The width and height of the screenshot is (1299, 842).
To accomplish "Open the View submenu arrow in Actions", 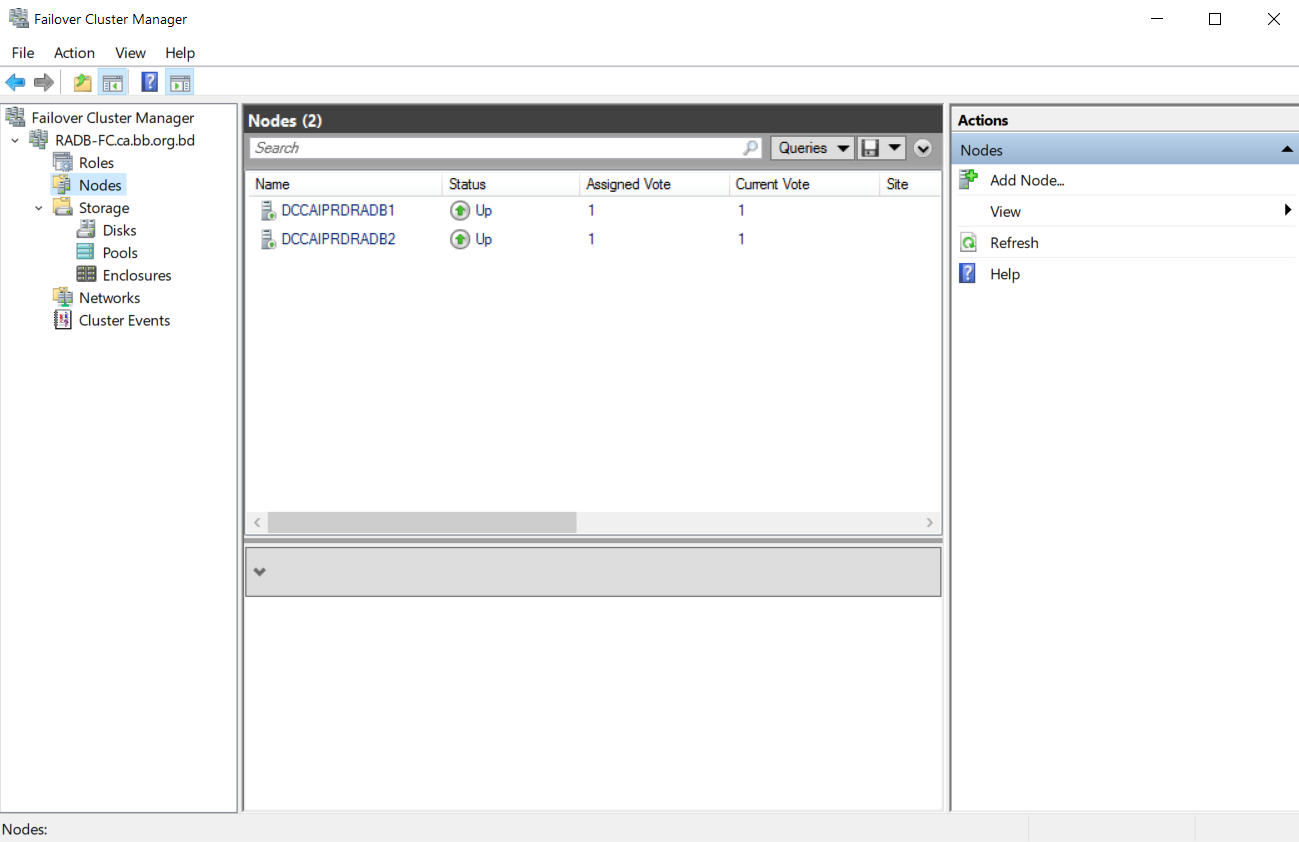I will [x=1288, y=211].
